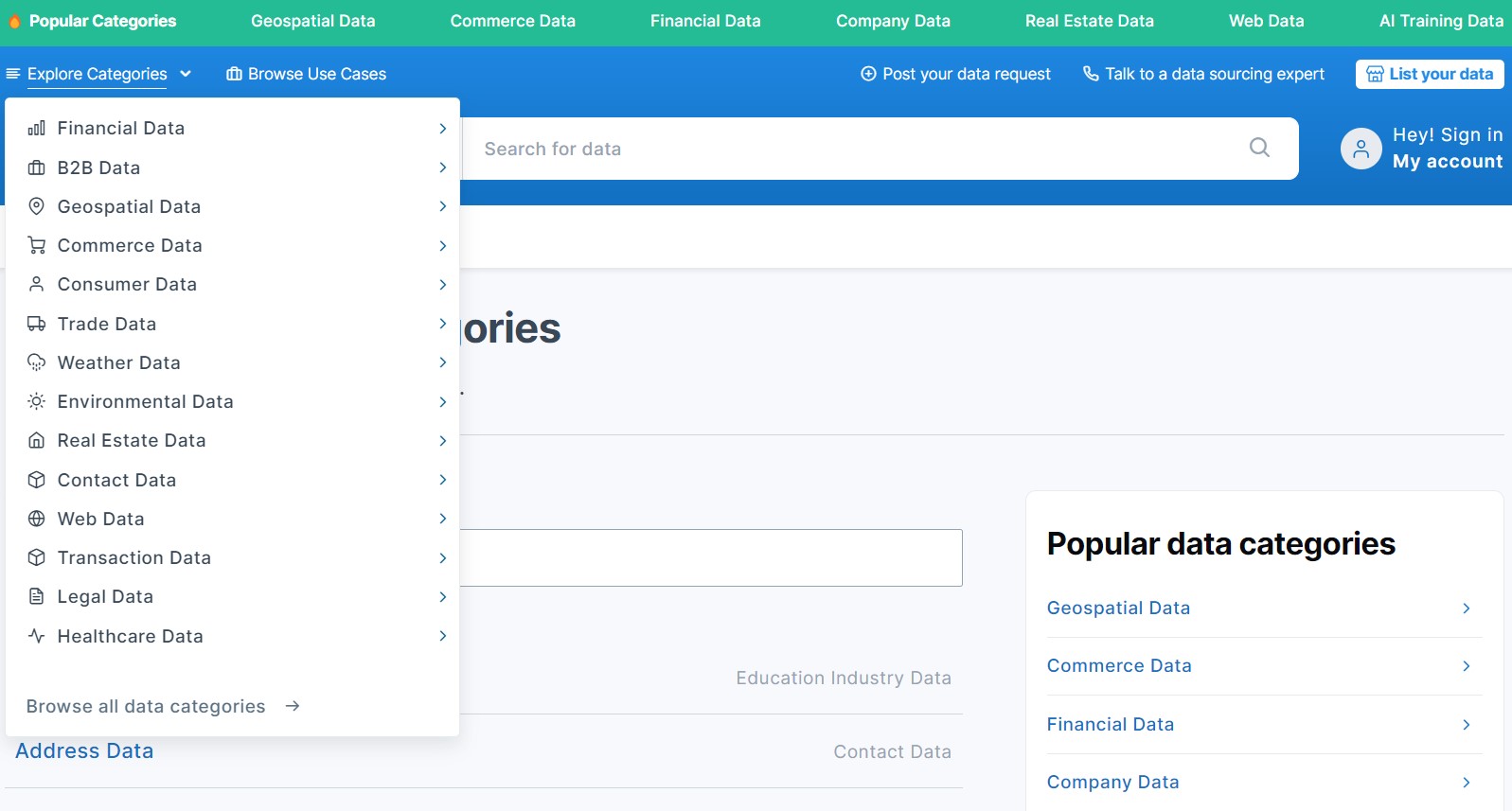Expand Environmental Data submenu chevron
Image resolution: width=1512 pixels, height=811 pixels.
(x=442, y=402)
